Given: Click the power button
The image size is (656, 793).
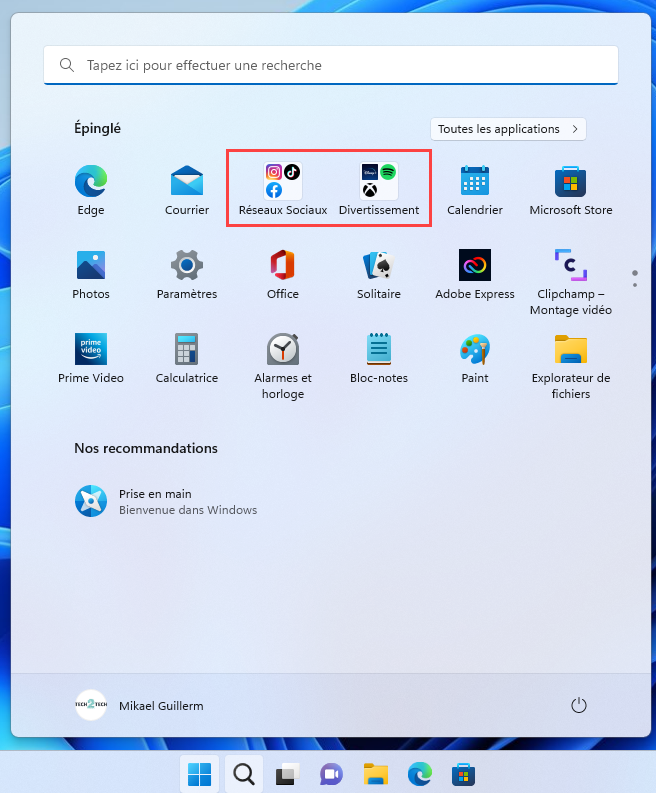Looking at the screenshot, I should [578, 705].
